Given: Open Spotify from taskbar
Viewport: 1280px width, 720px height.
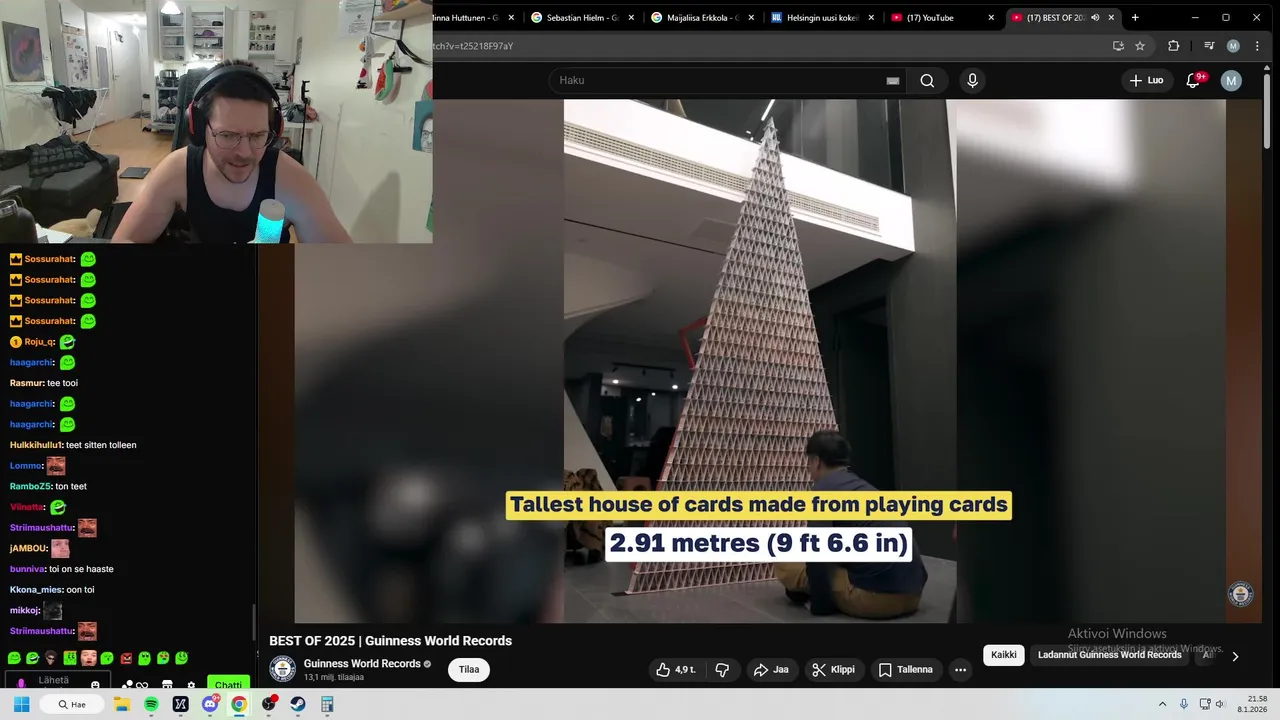Looking at the screenshot, I should [151, 704].
